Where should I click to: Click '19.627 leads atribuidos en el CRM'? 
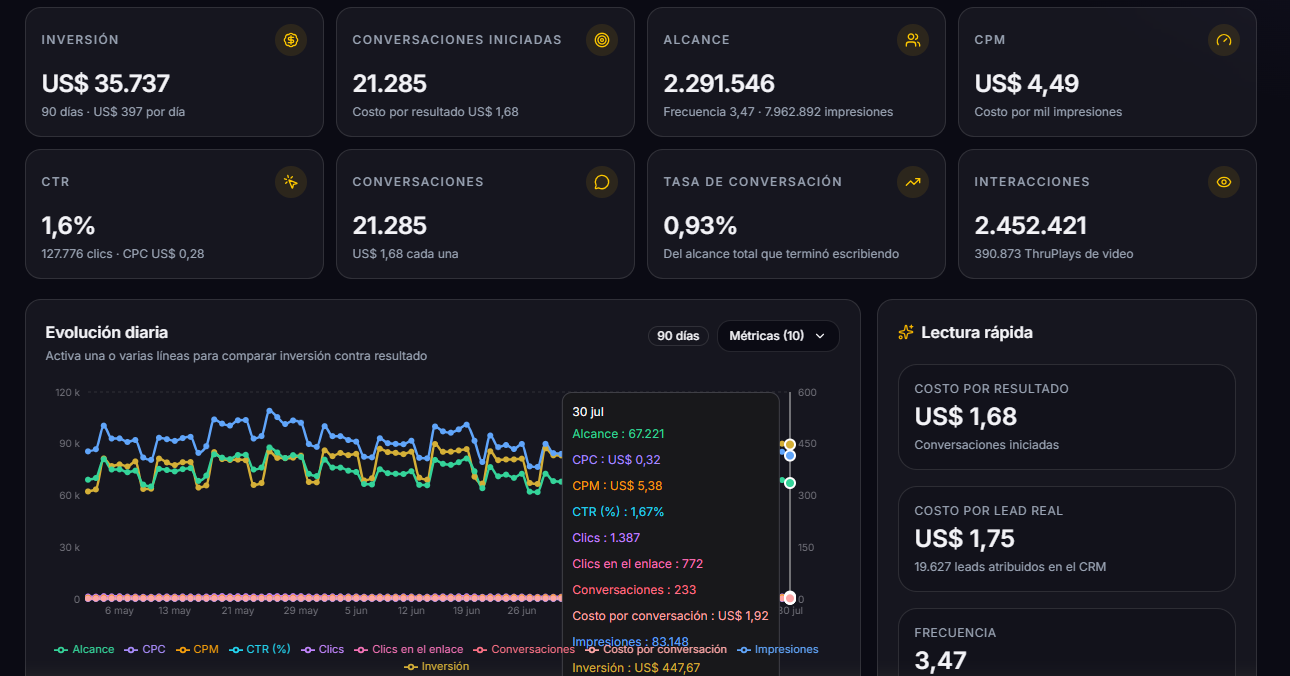tap(1010, 567)
